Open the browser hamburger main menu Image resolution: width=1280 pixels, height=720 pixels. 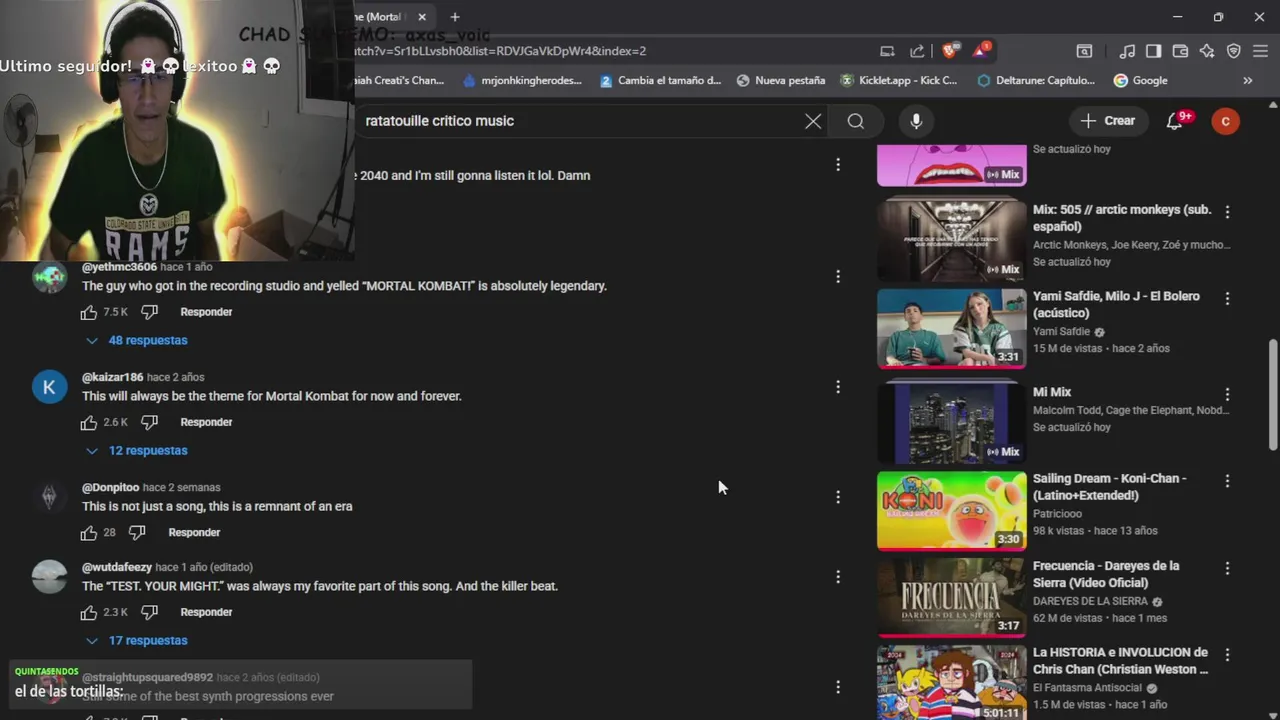[1260, 51]
